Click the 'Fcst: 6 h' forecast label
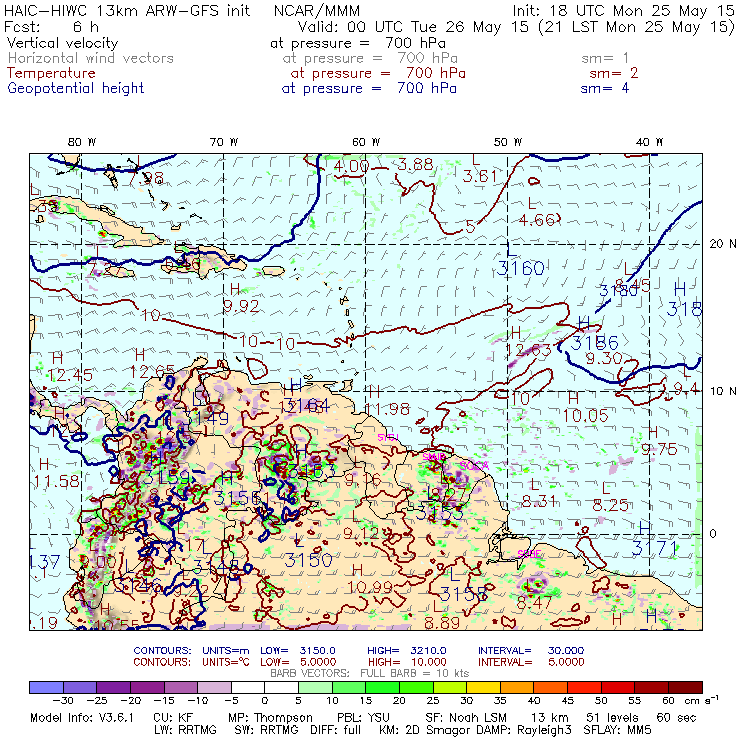Viewport: 740px width, 740px height. pos(51,27)
